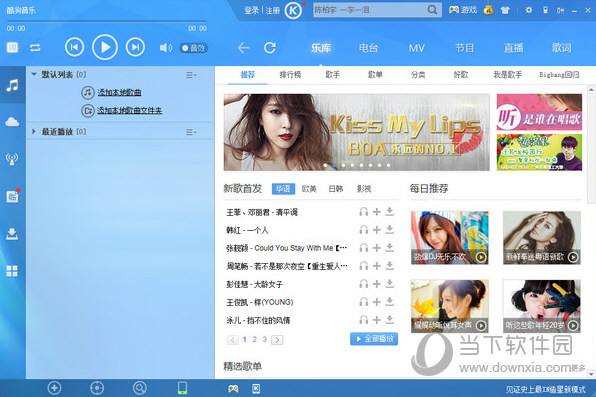
Task: Toggle the 音效 sound effect switch
Action: pyautogui.click(x=194, y=48)
